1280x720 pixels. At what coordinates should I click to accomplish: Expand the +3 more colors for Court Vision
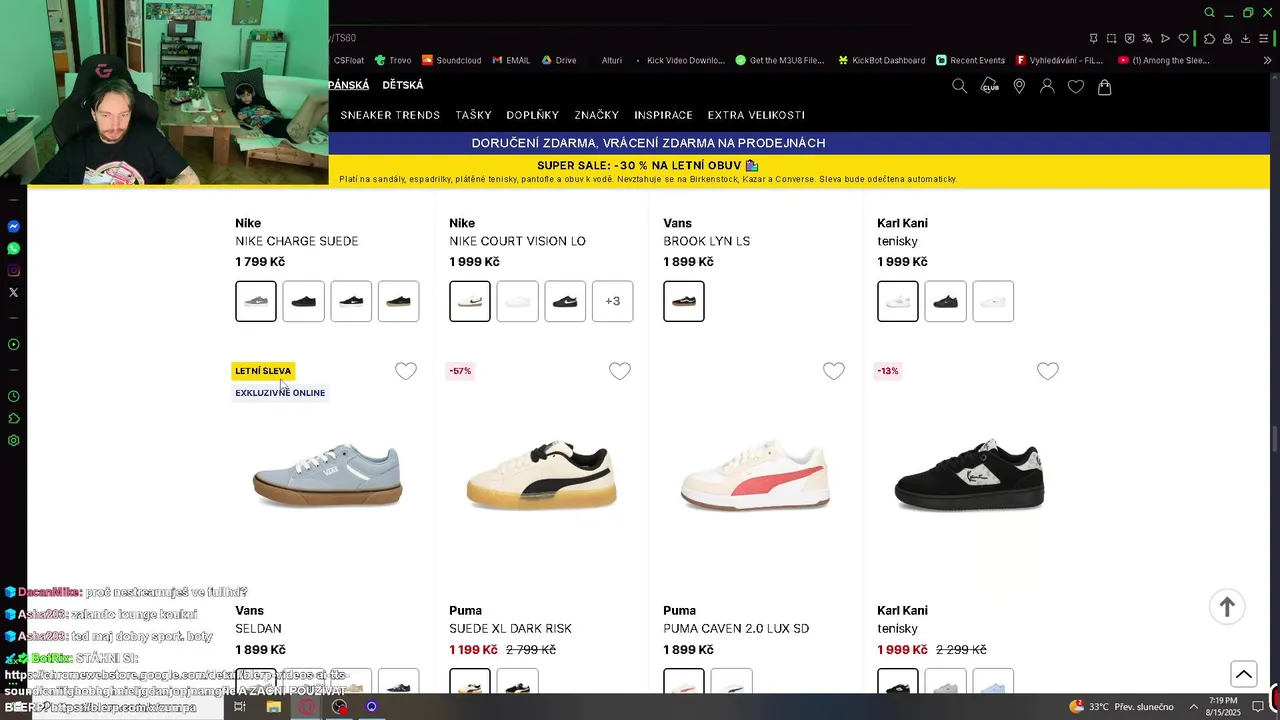click(x=612, y=301)
